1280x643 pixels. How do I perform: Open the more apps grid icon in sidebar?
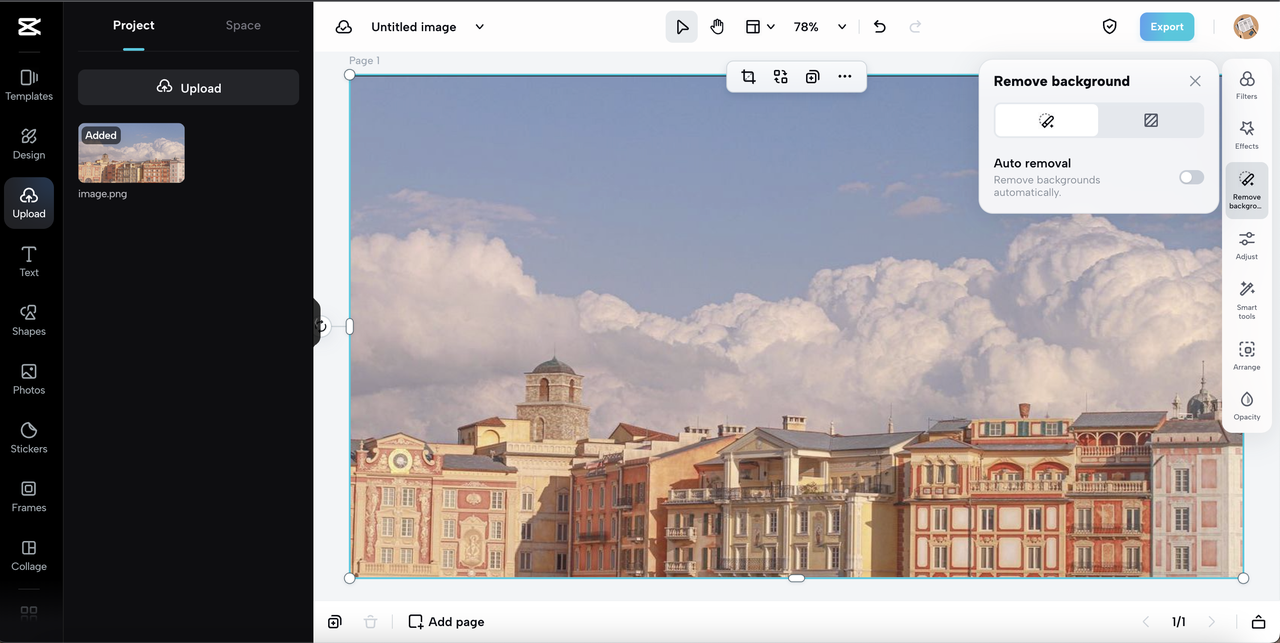[29, 612]
